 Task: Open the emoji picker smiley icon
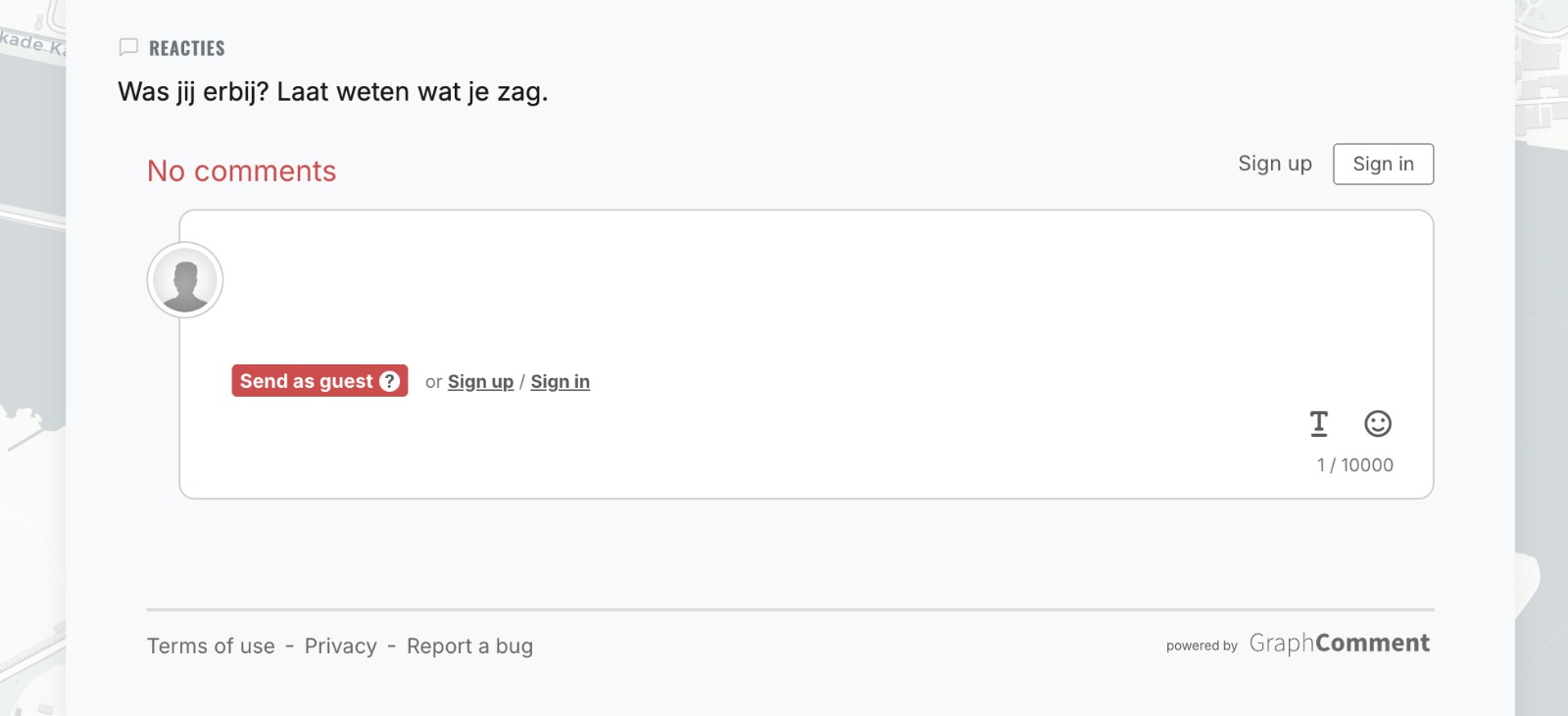tap(1378, 424)
